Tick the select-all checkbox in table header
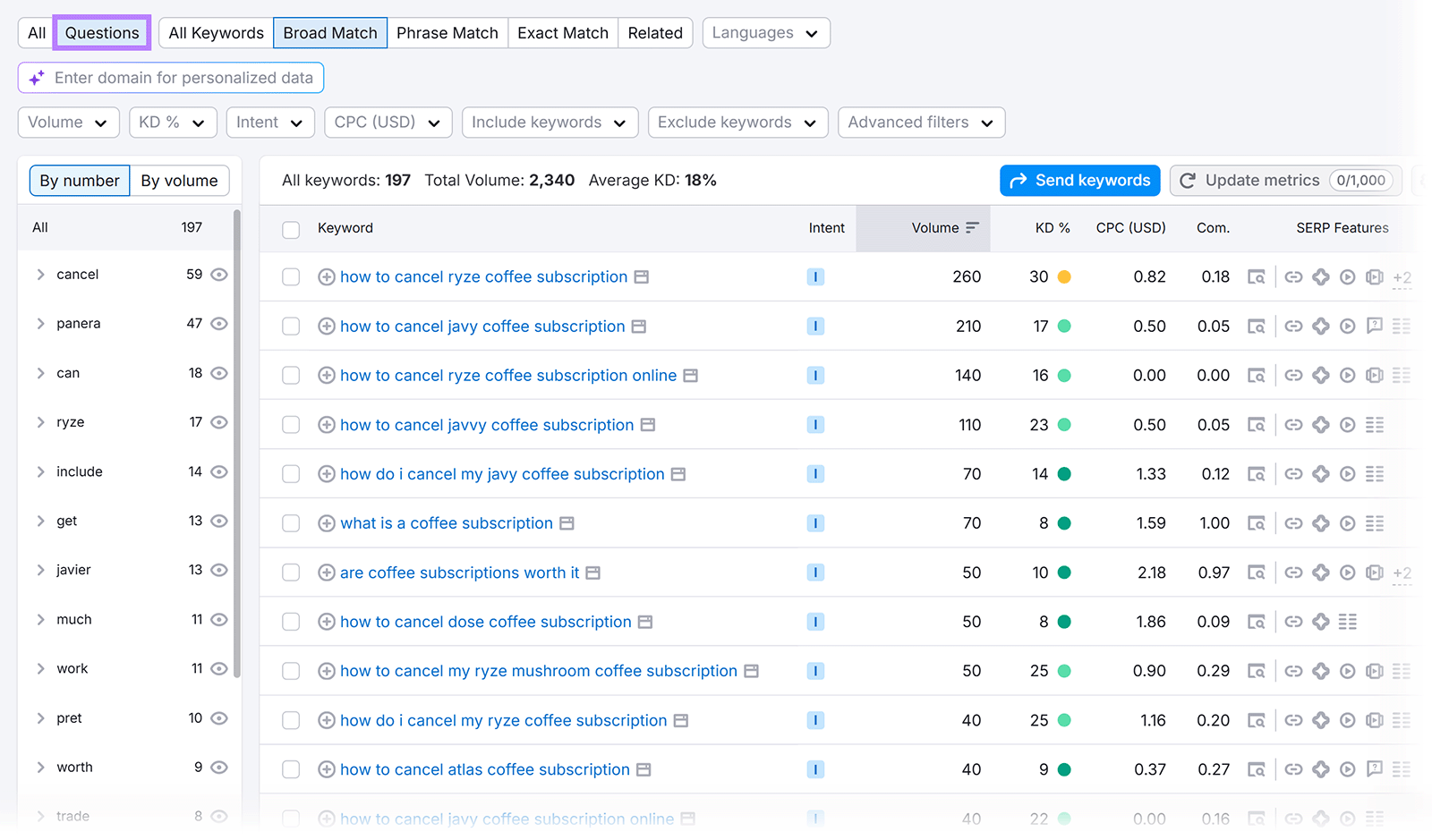 pos(291,230)
